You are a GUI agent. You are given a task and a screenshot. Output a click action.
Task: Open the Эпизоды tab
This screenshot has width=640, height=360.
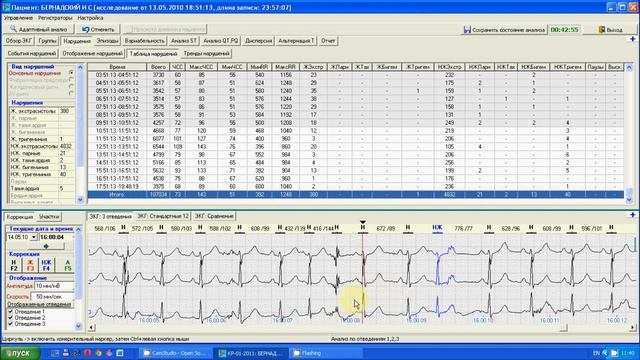click(107, 41)
